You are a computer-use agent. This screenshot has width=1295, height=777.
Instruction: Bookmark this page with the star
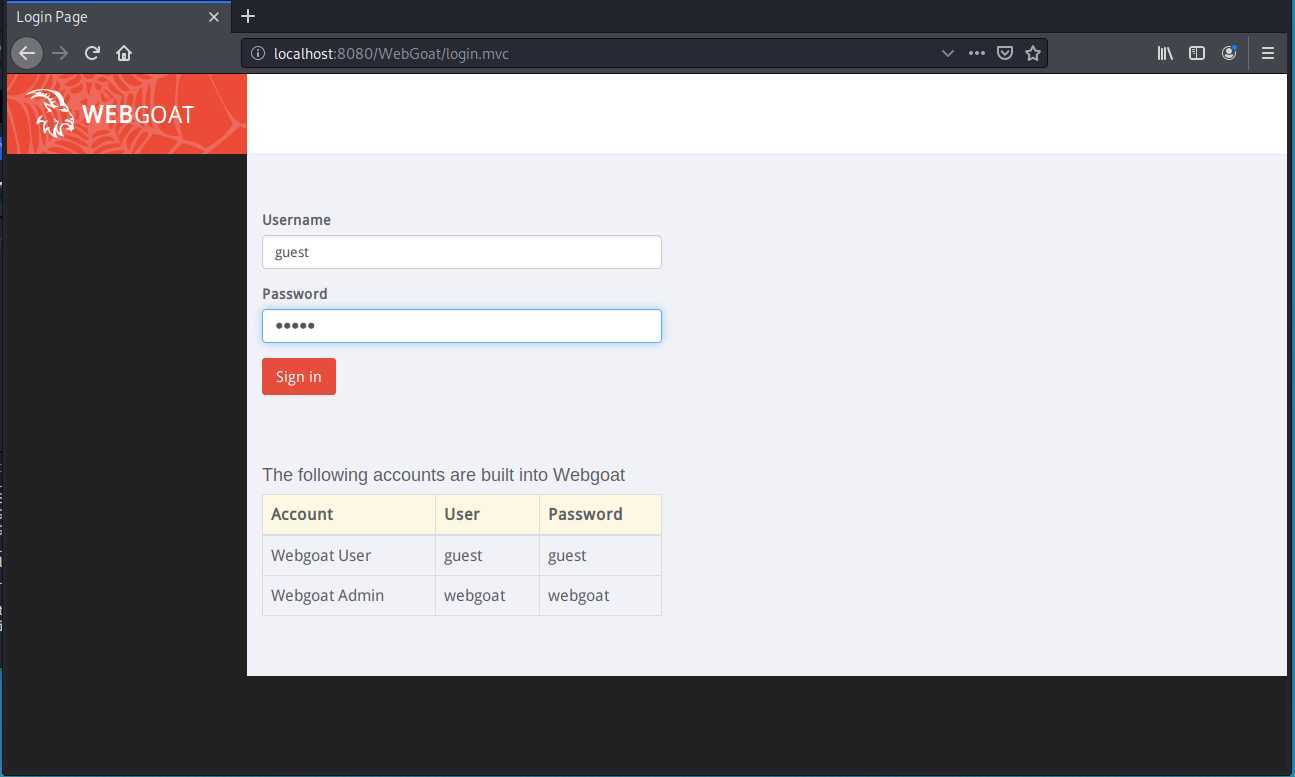pos(1033,53)
